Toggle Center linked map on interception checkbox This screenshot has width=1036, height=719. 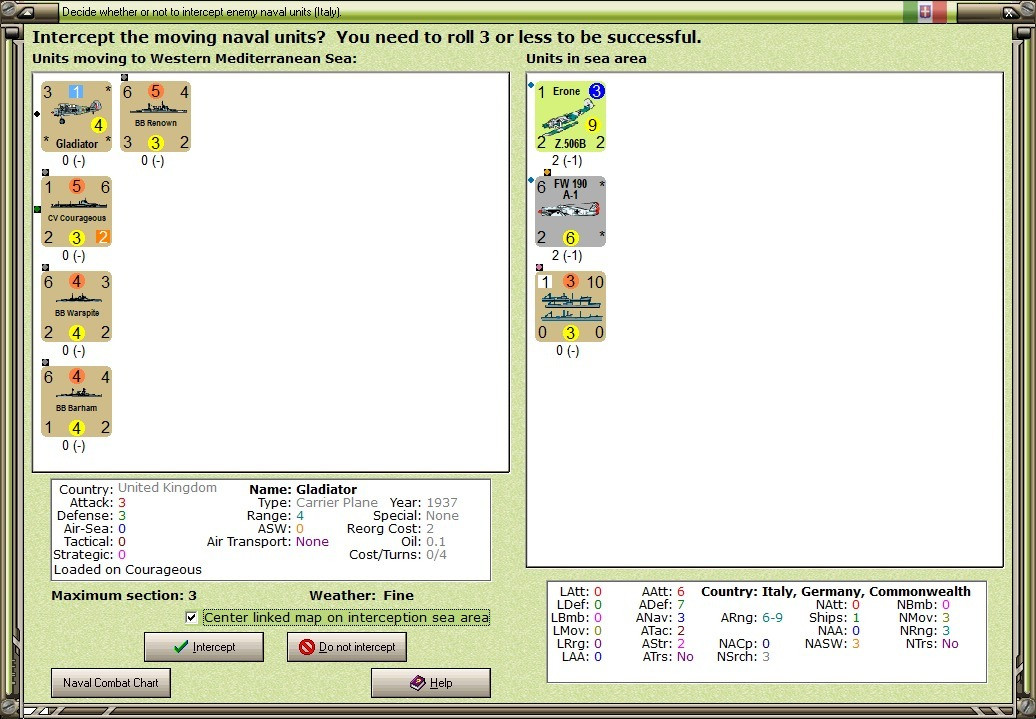[192, 617]
